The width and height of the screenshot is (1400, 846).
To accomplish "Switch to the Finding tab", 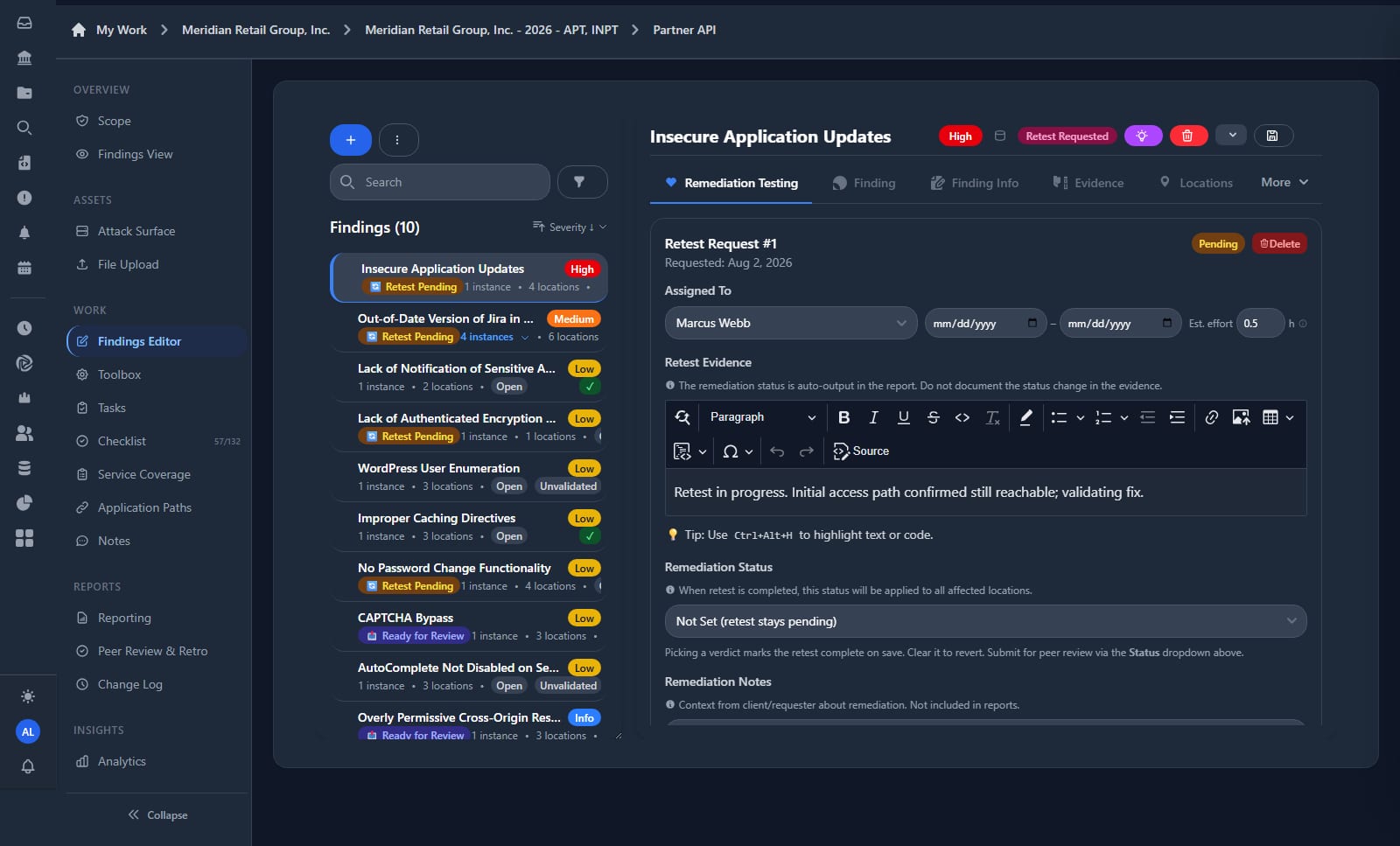I will [x=864, y=183].
